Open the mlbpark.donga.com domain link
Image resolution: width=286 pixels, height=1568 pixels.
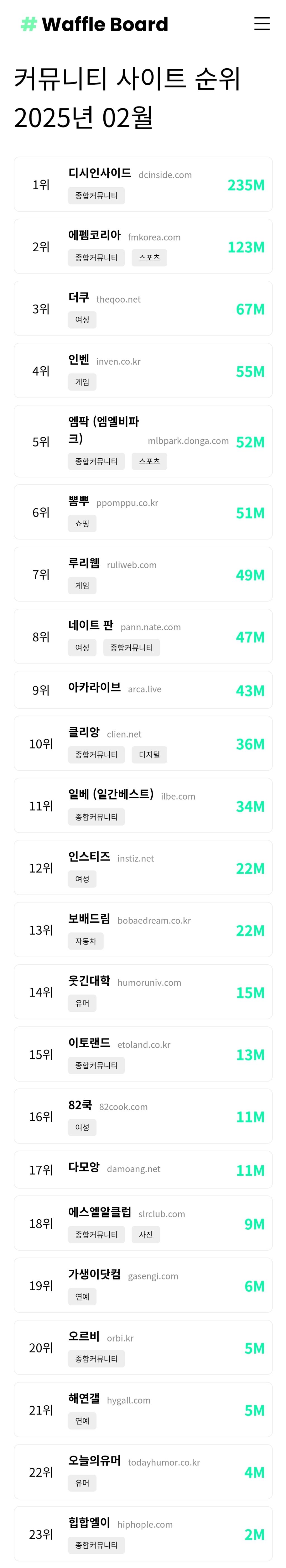click(188, 441)
